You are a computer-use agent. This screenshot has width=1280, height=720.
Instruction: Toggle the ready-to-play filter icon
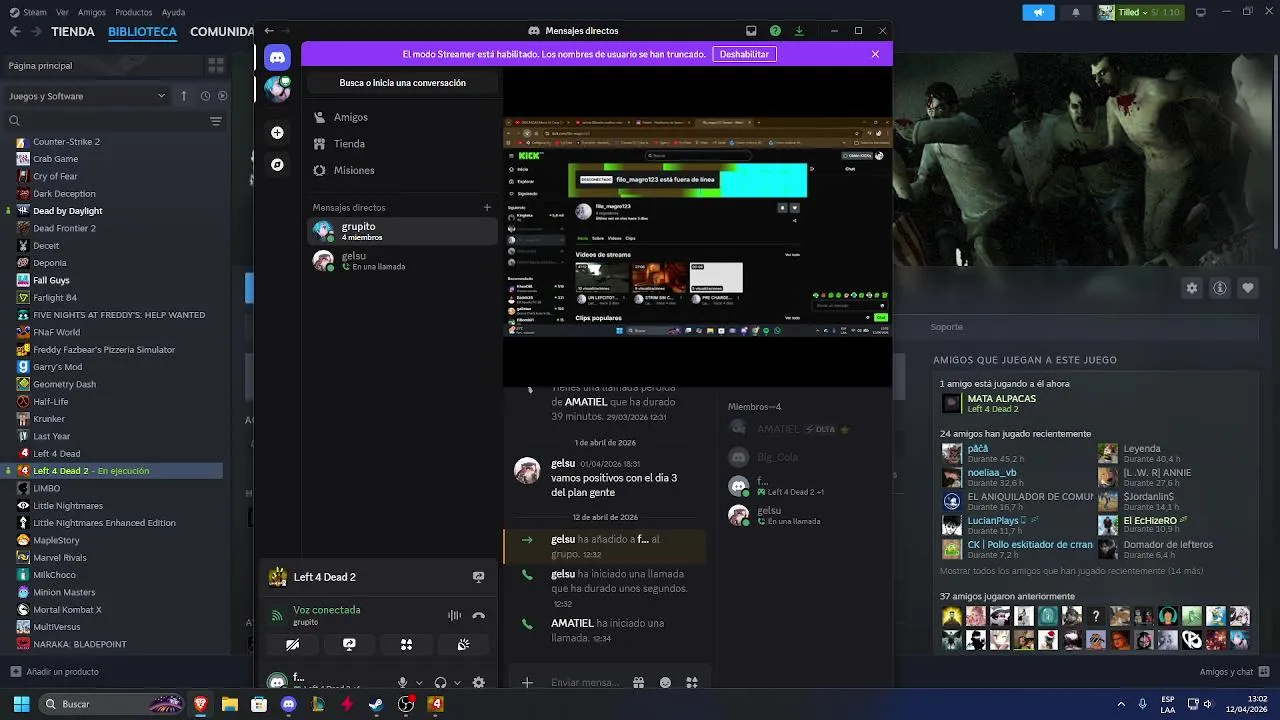pyautogui.click(x=223, y=96)
